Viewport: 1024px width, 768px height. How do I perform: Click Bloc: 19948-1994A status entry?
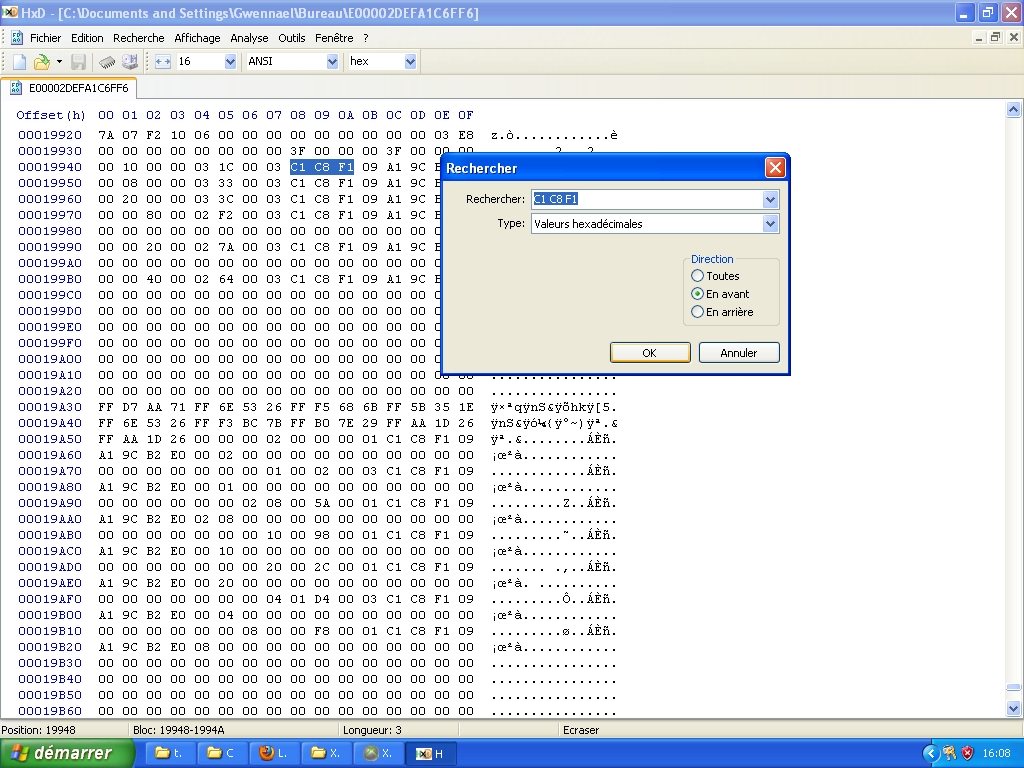click(178, 730)
